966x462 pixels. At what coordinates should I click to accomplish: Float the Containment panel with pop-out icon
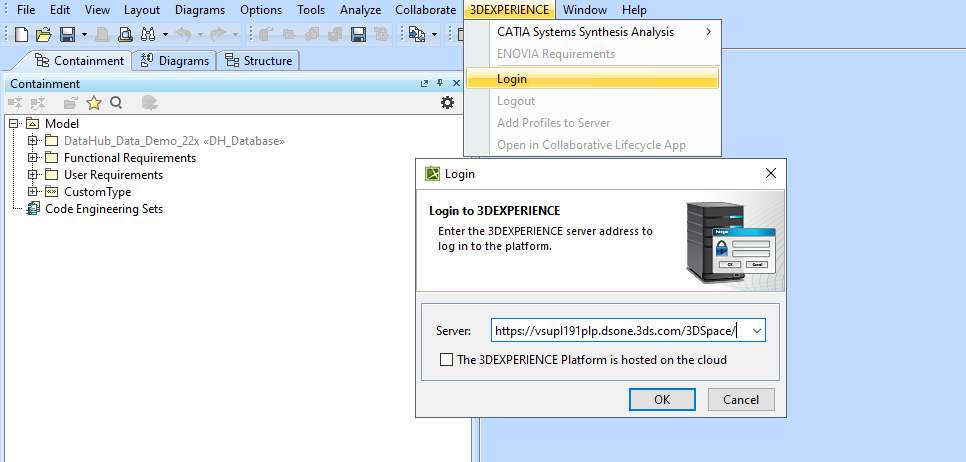(424, 83)
